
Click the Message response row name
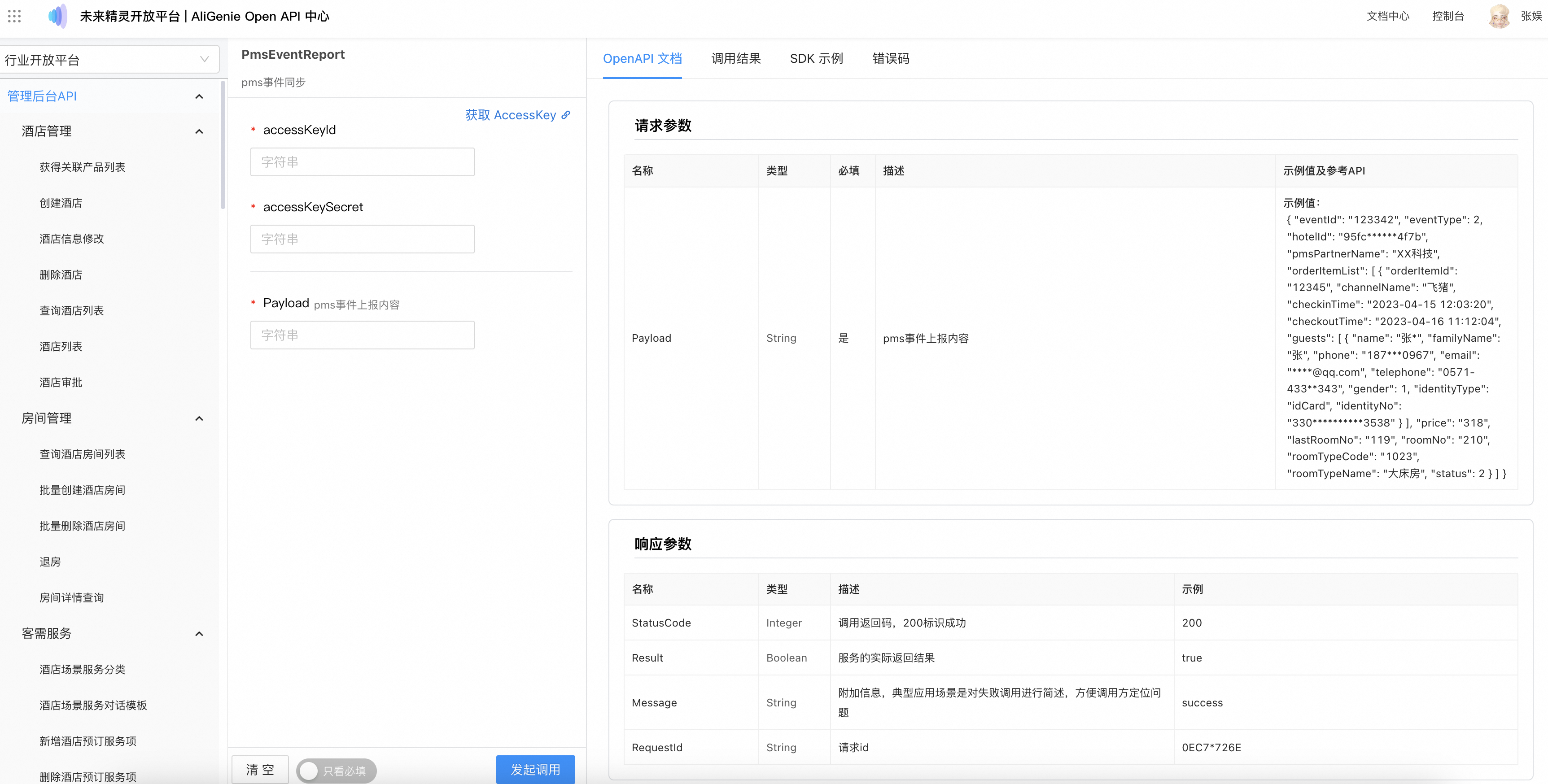(x=654, y=702)
